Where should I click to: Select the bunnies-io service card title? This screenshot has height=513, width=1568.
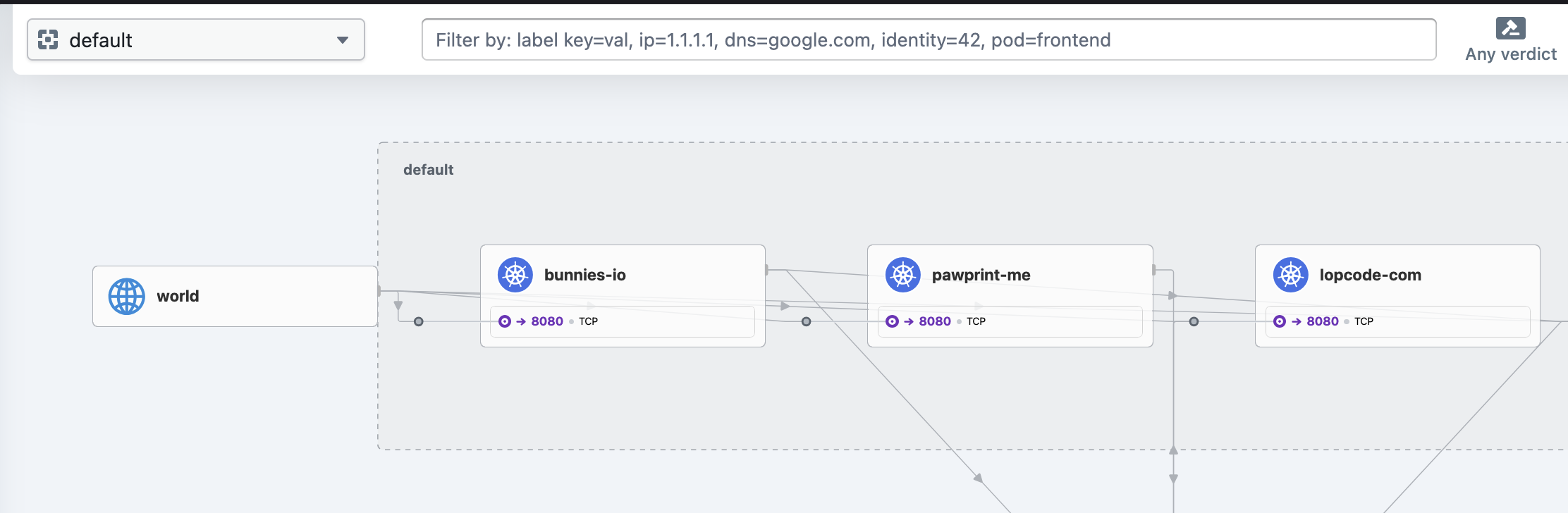pos(584,275)
